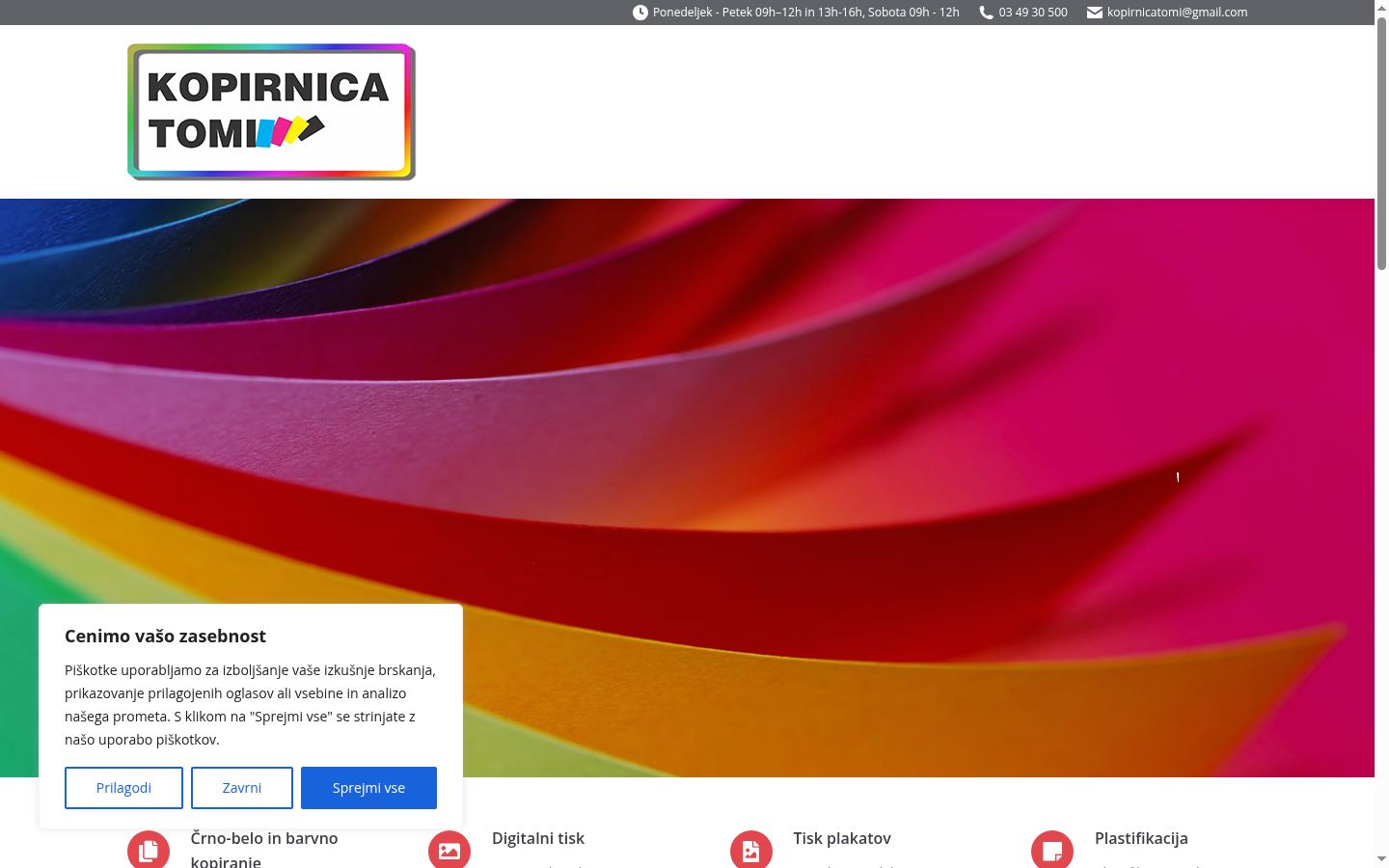Click the opening hours text Ponedeljek - Petek
Viewport: 1389px width, 868px height.
(x=806, y=13)
